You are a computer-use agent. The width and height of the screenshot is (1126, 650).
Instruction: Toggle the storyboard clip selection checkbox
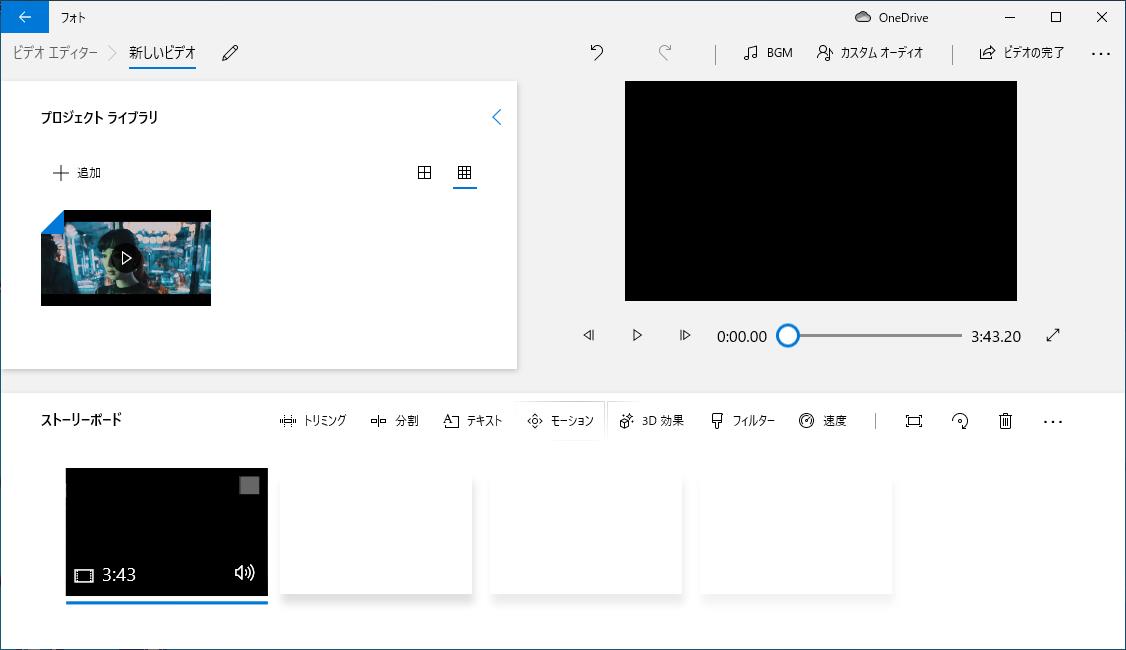(x=249, y=486)
